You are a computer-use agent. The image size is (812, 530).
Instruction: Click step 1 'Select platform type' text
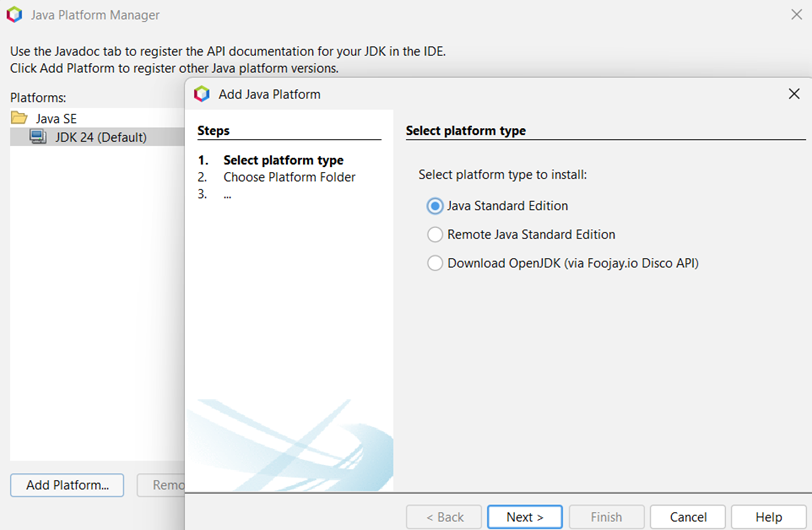(x=283, y=160)
